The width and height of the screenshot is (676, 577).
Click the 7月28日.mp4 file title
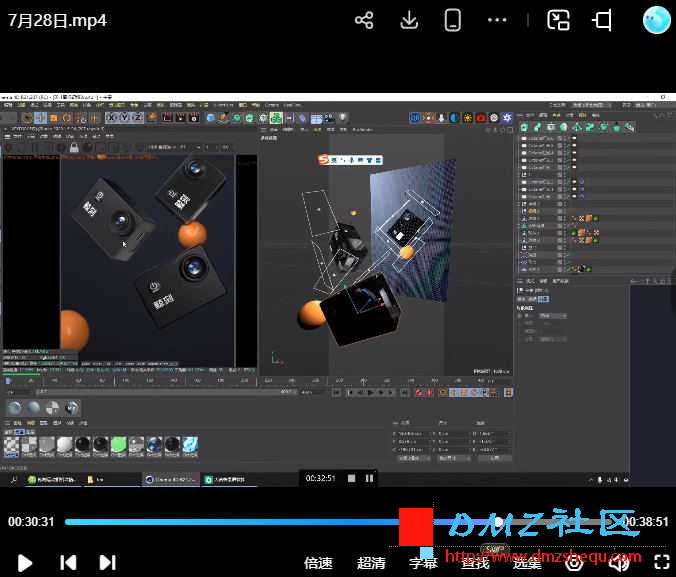tap(57, 20)
